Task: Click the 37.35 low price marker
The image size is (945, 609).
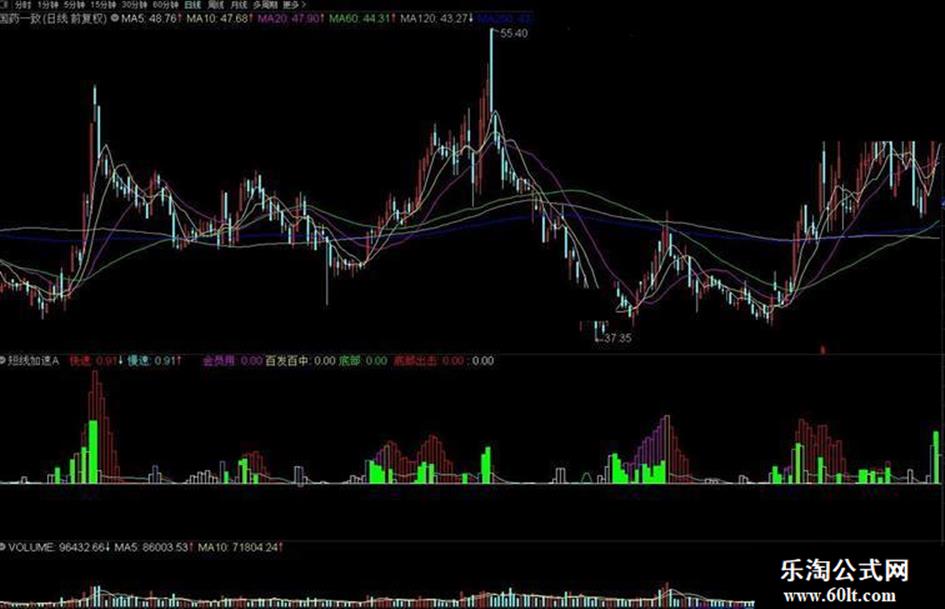Action: (618, 338)
